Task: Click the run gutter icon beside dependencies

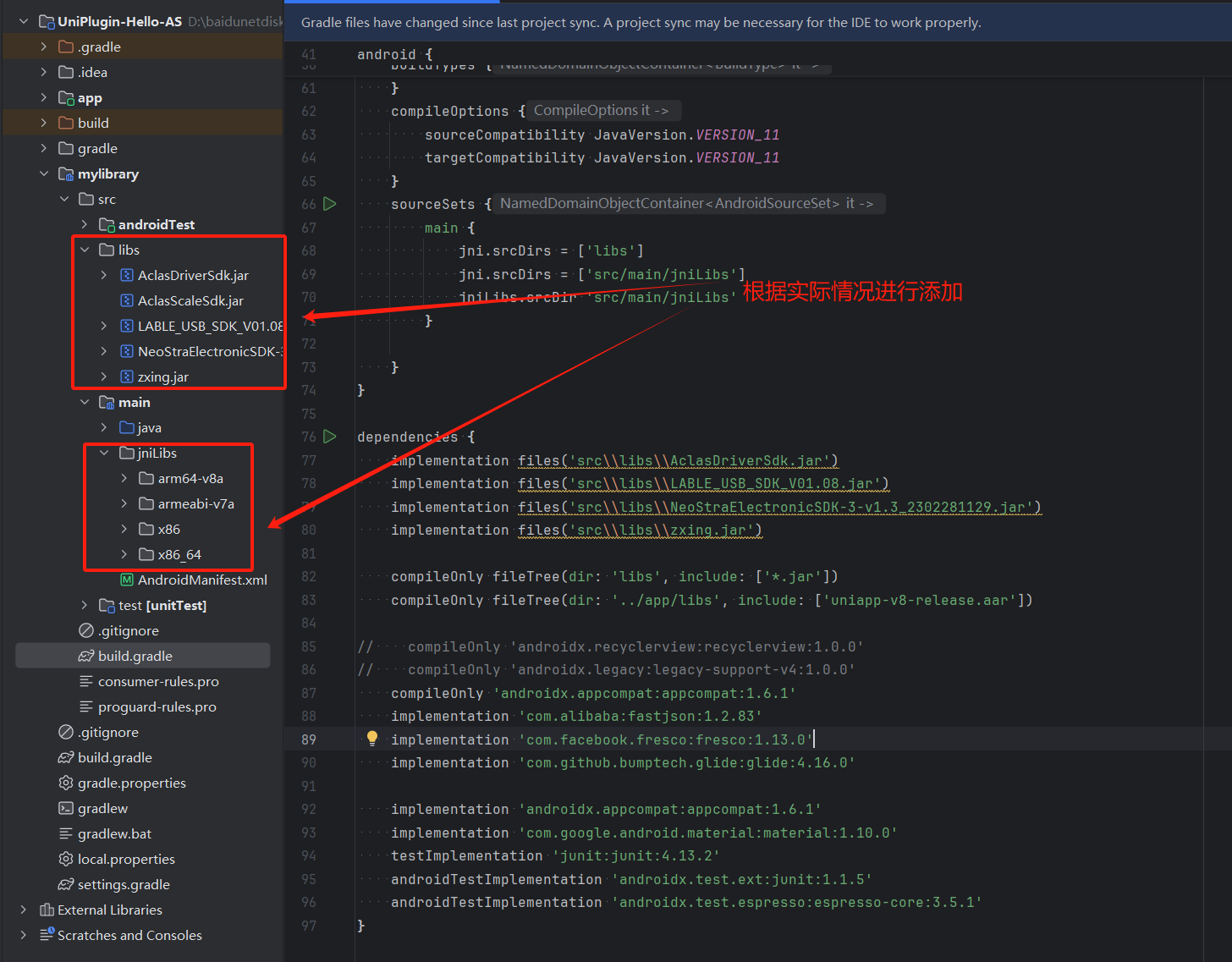Action: [330, 437]
